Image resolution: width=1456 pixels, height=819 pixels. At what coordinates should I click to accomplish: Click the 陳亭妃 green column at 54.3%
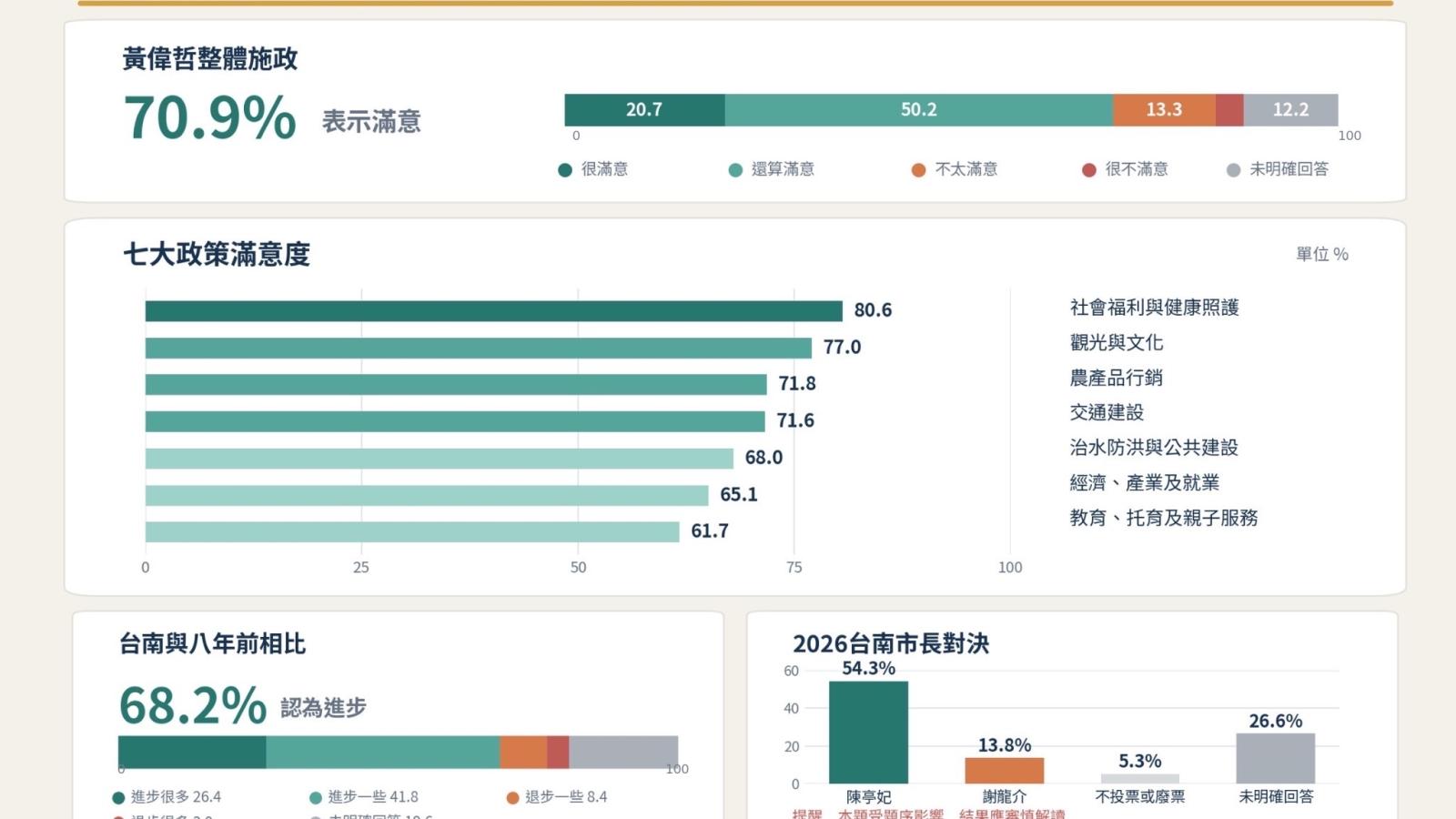coord(868,733)
